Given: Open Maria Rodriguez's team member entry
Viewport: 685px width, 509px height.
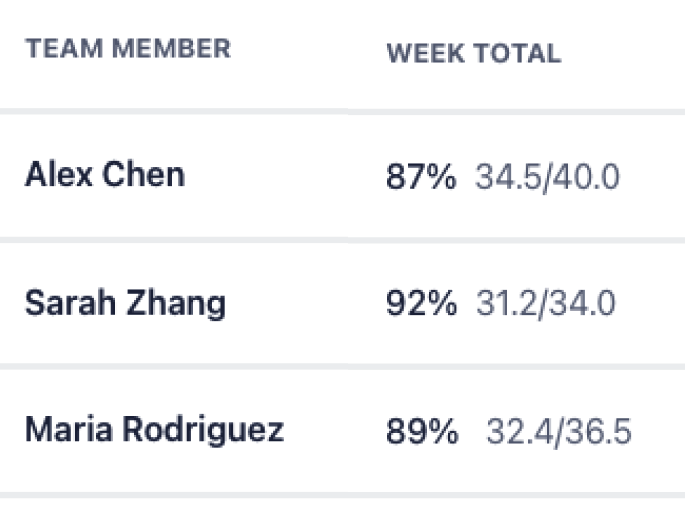Looking at the screenshot, I should [155, 430].
